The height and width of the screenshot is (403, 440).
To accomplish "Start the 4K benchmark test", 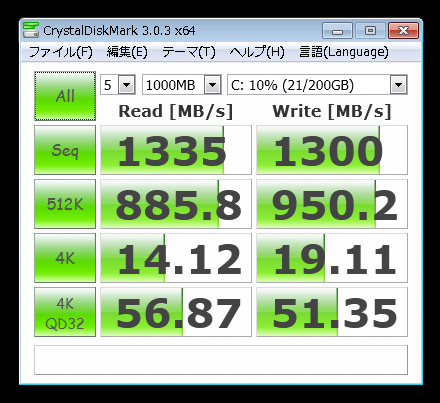I will (65, 258).
